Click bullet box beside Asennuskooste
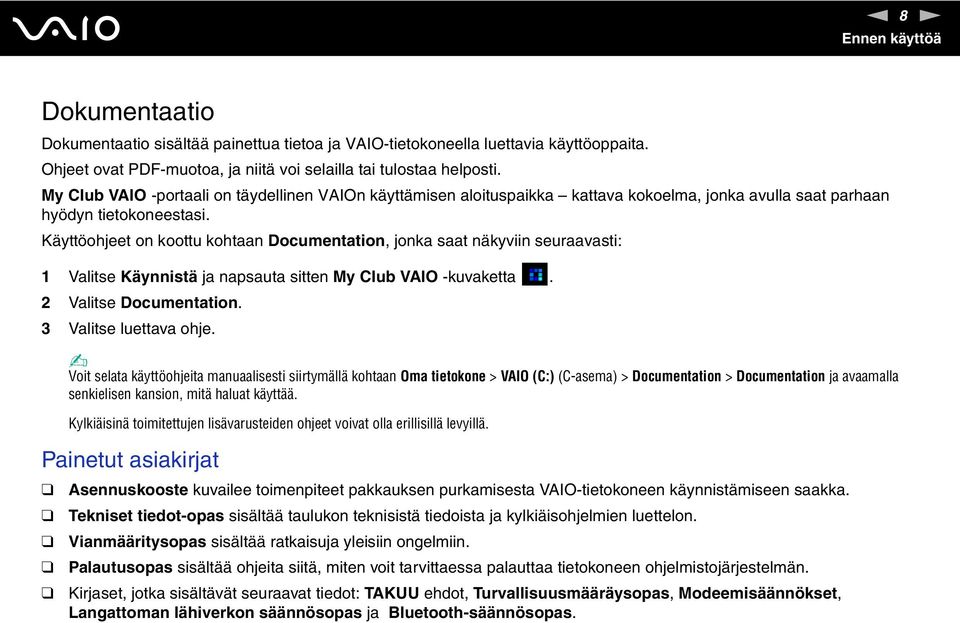 tap(47, 490)
